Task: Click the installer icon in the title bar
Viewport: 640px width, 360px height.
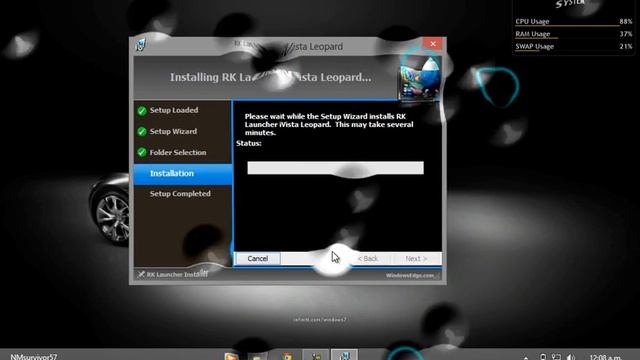Action: click(x=140, y=45)
